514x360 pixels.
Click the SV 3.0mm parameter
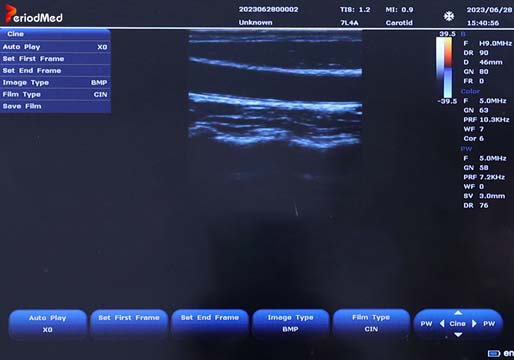tap(484, 196)
